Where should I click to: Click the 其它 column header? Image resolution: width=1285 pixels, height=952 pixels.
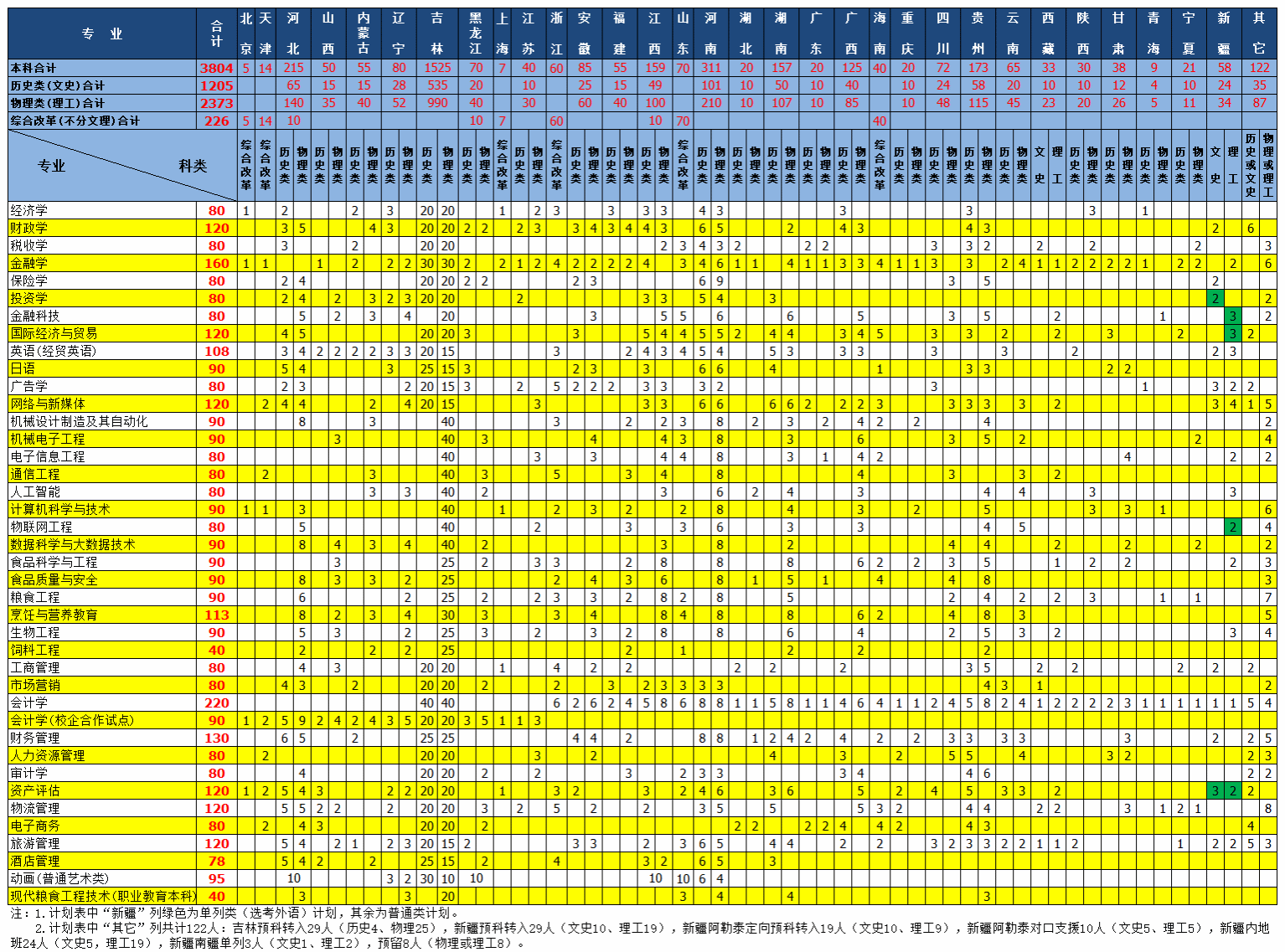(x=1259, y=33)
